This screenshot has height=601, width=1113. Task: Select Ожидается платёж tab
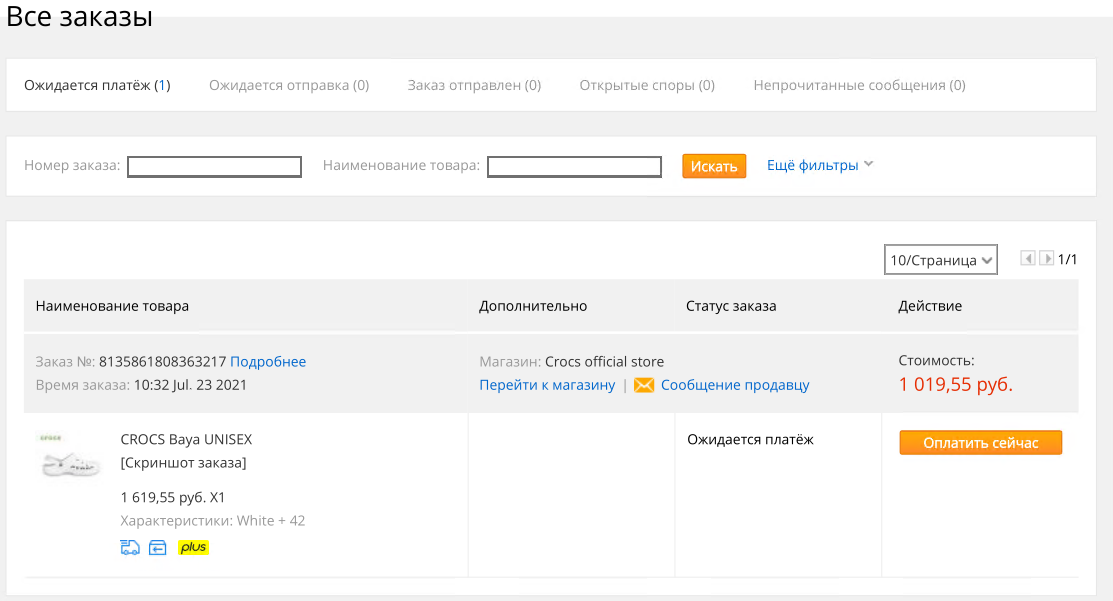click(97, 85)
